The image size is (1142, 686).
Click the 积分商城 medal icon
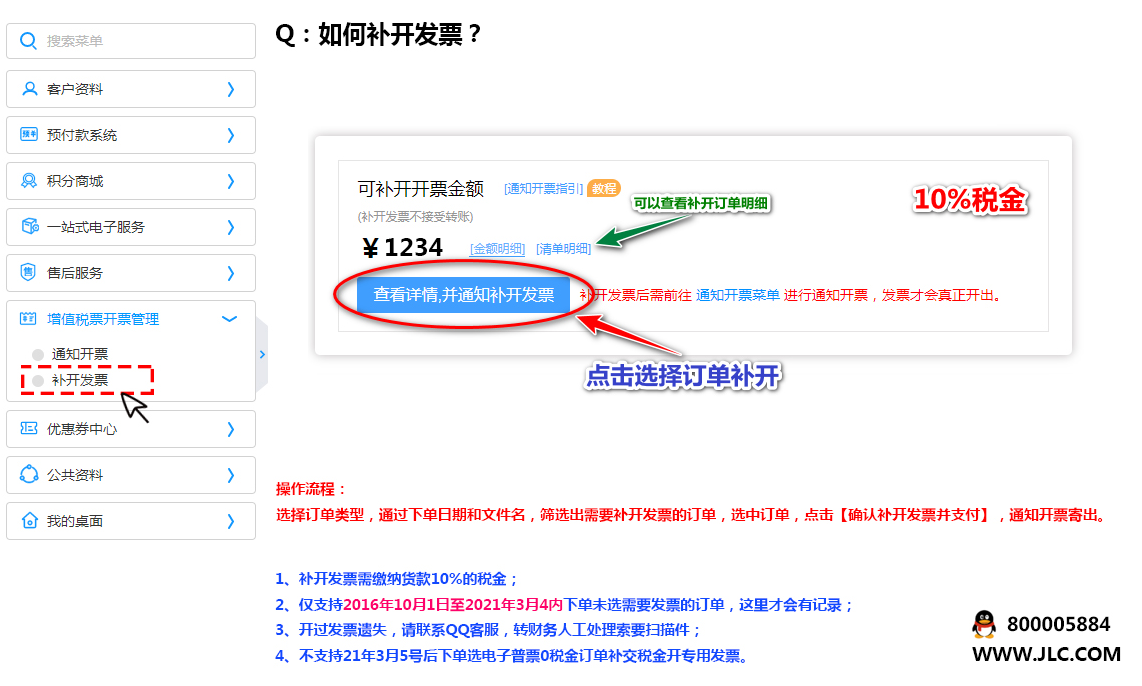(28, 181)
